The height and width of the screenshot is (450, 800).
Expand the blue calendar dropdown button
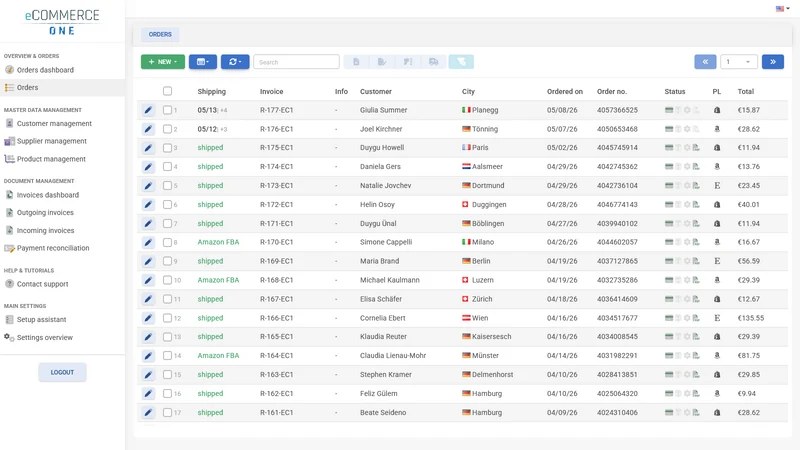click(x=203, y=62)
